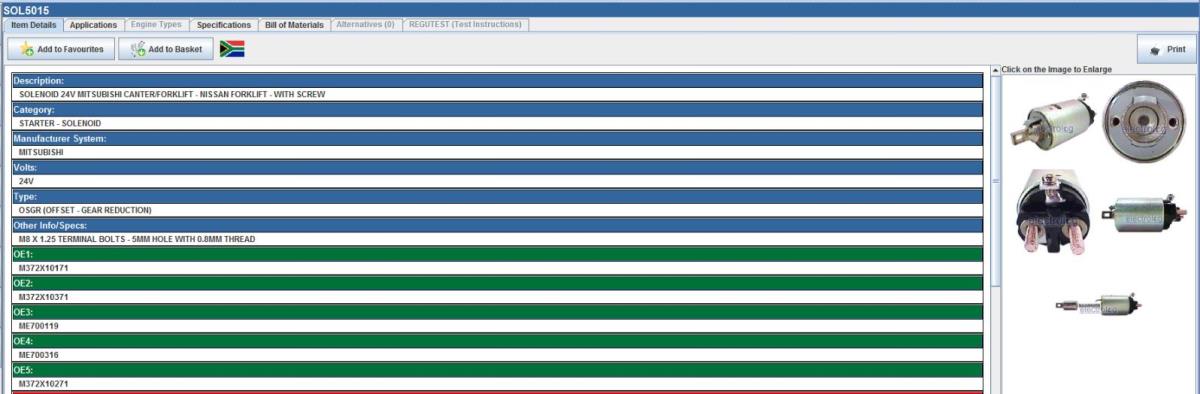
Task: Select the 24V volts value
Action: click(x=26, y=181)
